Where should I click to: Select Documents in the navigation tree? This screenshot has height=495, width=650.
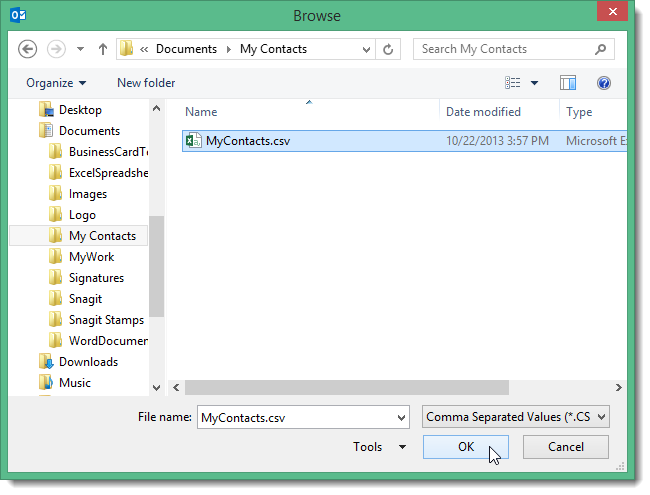point(89,131)
